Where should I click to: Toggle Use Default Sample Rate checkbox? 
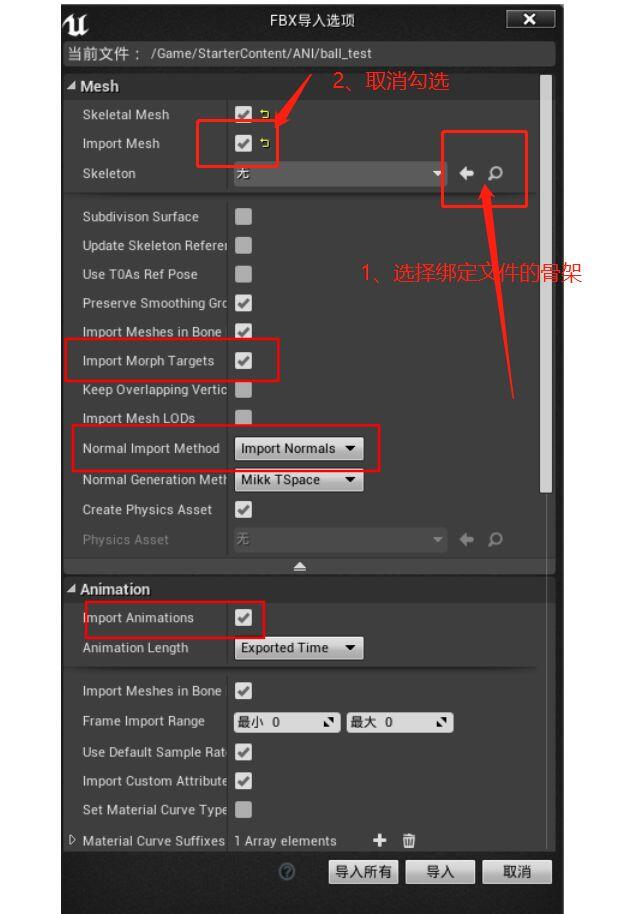click(243, 751)
